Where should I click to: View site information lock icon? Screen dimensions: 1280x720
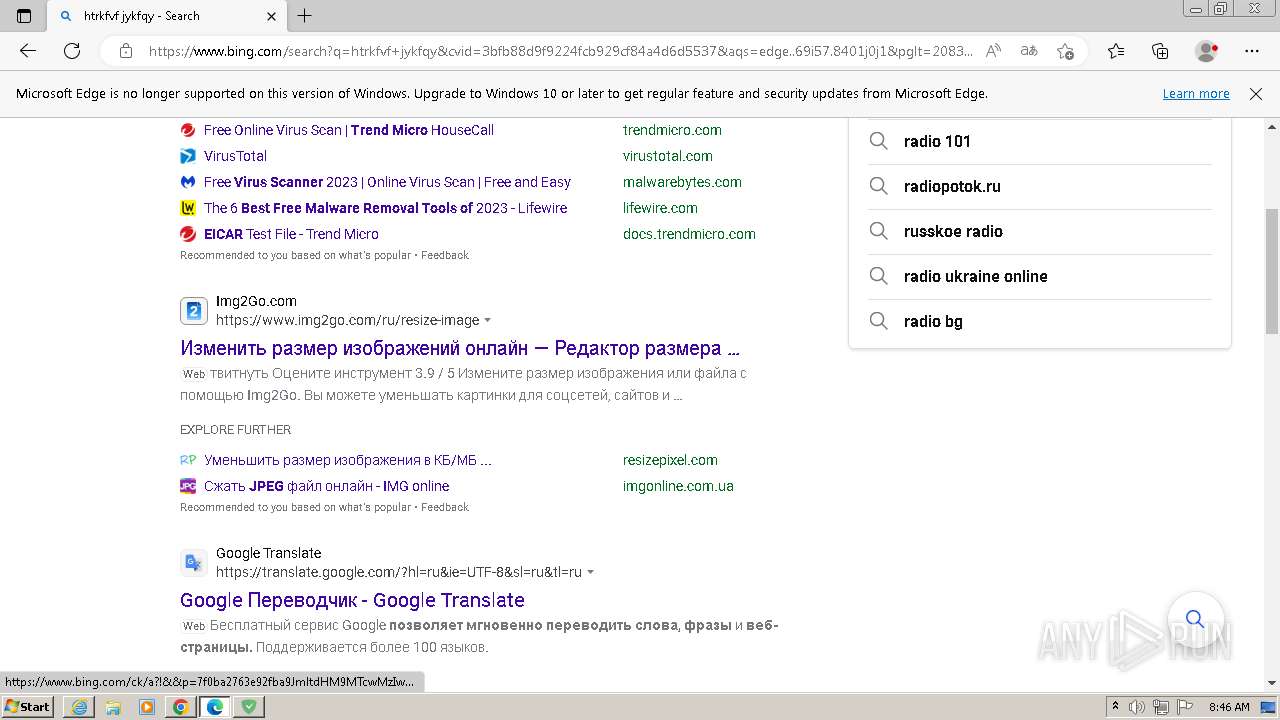(126, 51)
